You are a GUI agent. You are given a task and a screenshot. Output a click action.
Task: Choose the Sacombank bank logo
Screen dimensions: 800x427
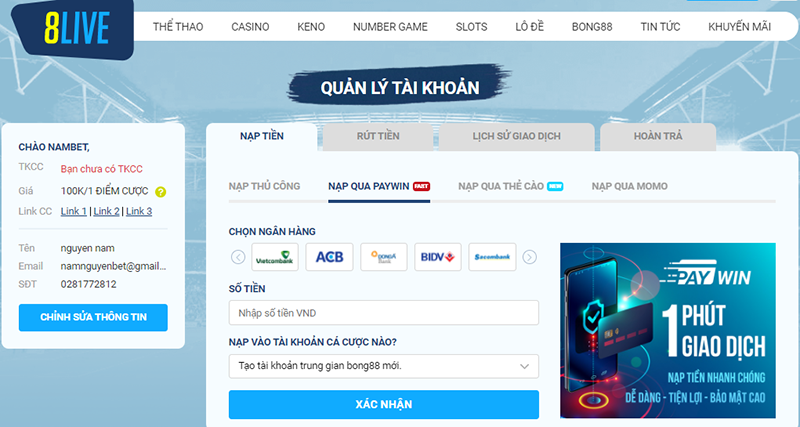(492, 257)
